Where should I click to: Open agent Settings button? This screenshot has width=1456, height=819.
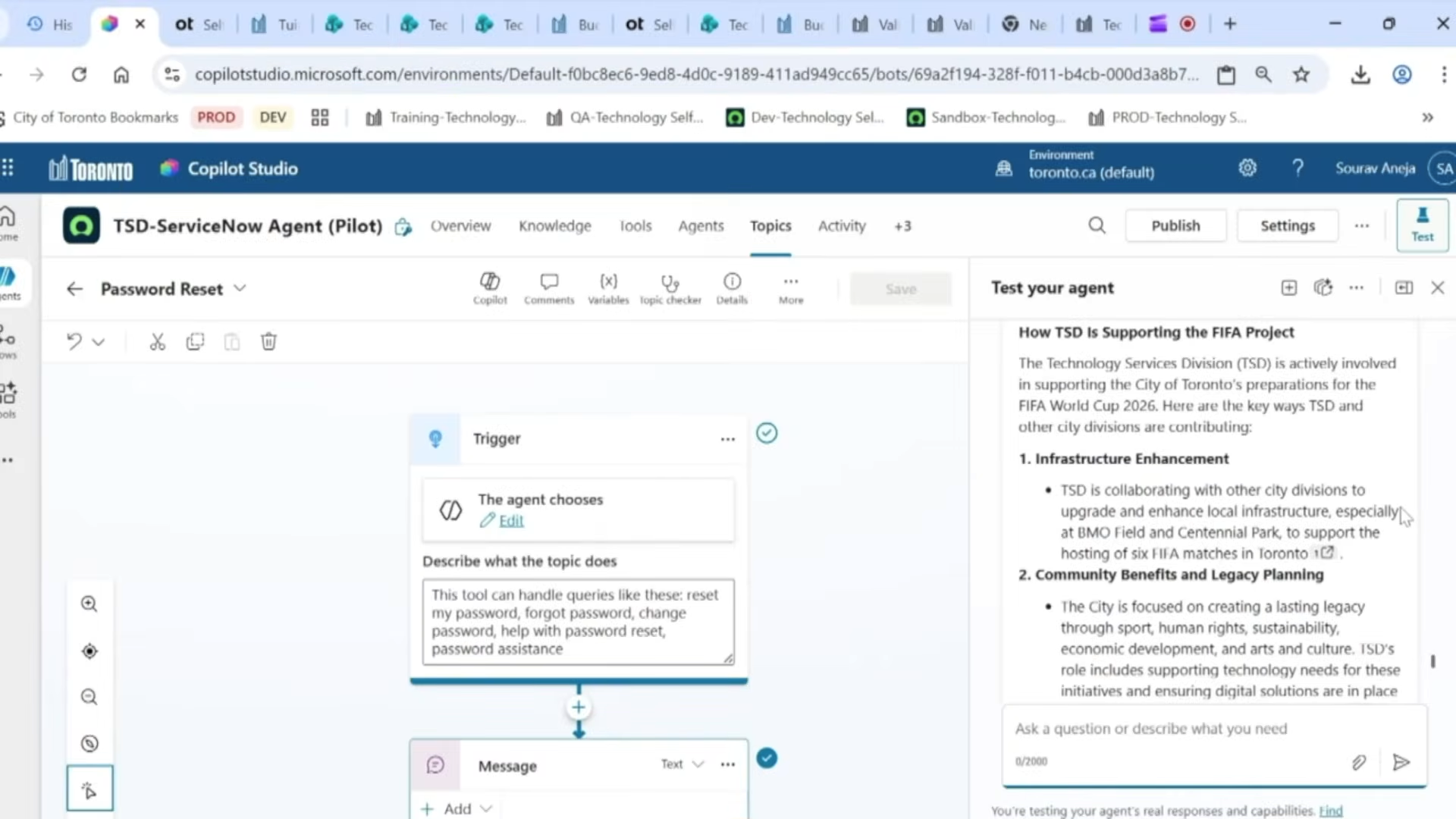(1288, 225)
